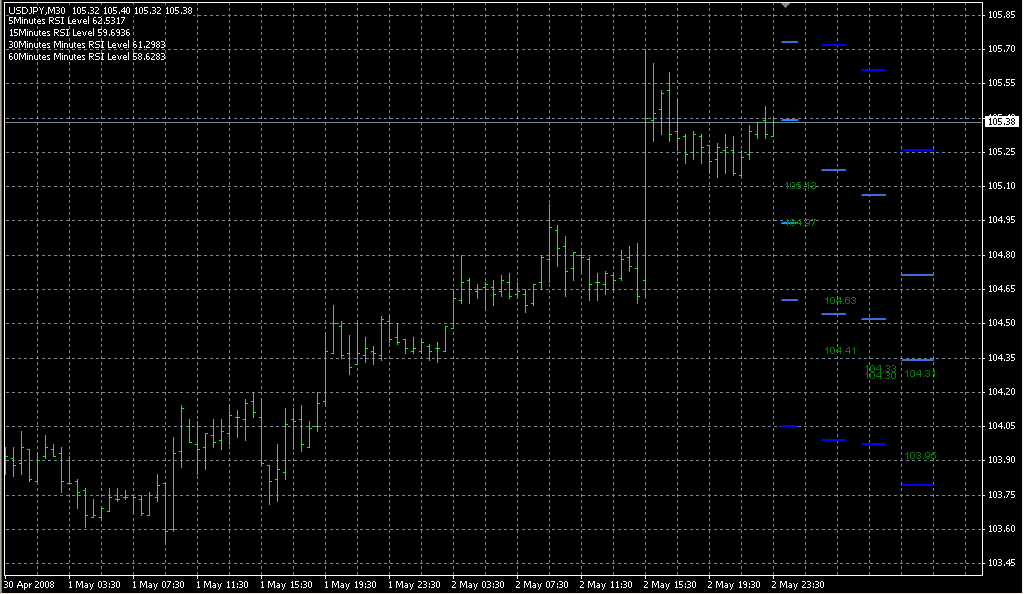Click the 103.45 value on price scale
Screen dimensions: 1024x594
click(x=1001, y=563)
